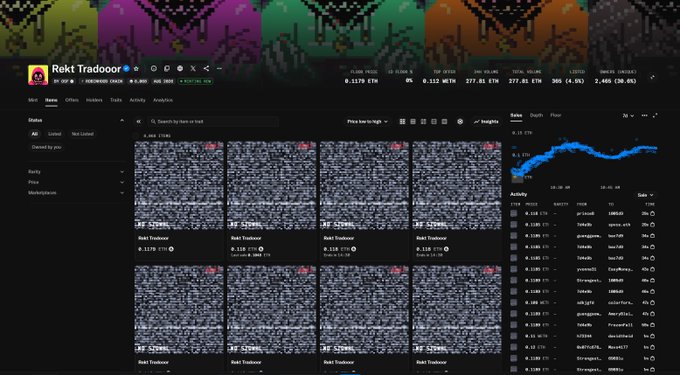
Task: Open the more options ellipsis beside the share icon
Action: click(219, 68)
